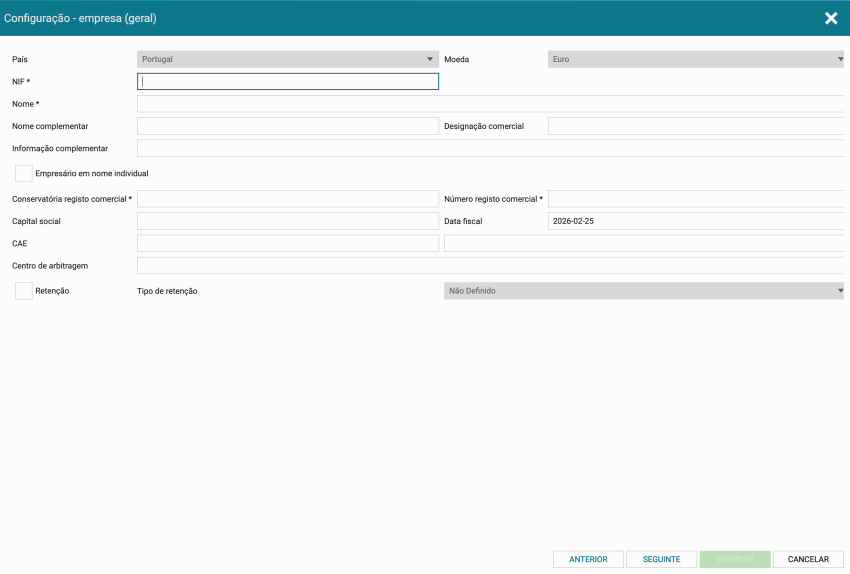Select the Capital social field

pos(287,221)
